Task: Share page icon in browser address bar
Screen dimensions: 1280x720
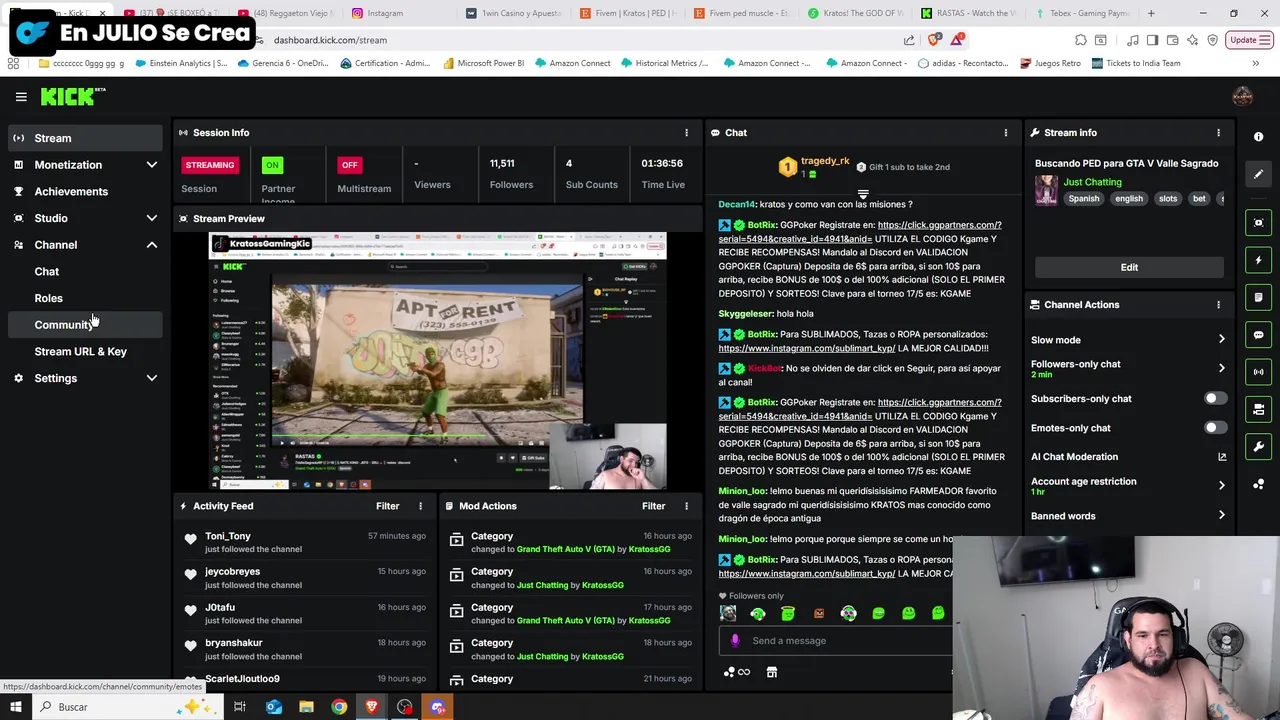Action: tap(909, 40)
